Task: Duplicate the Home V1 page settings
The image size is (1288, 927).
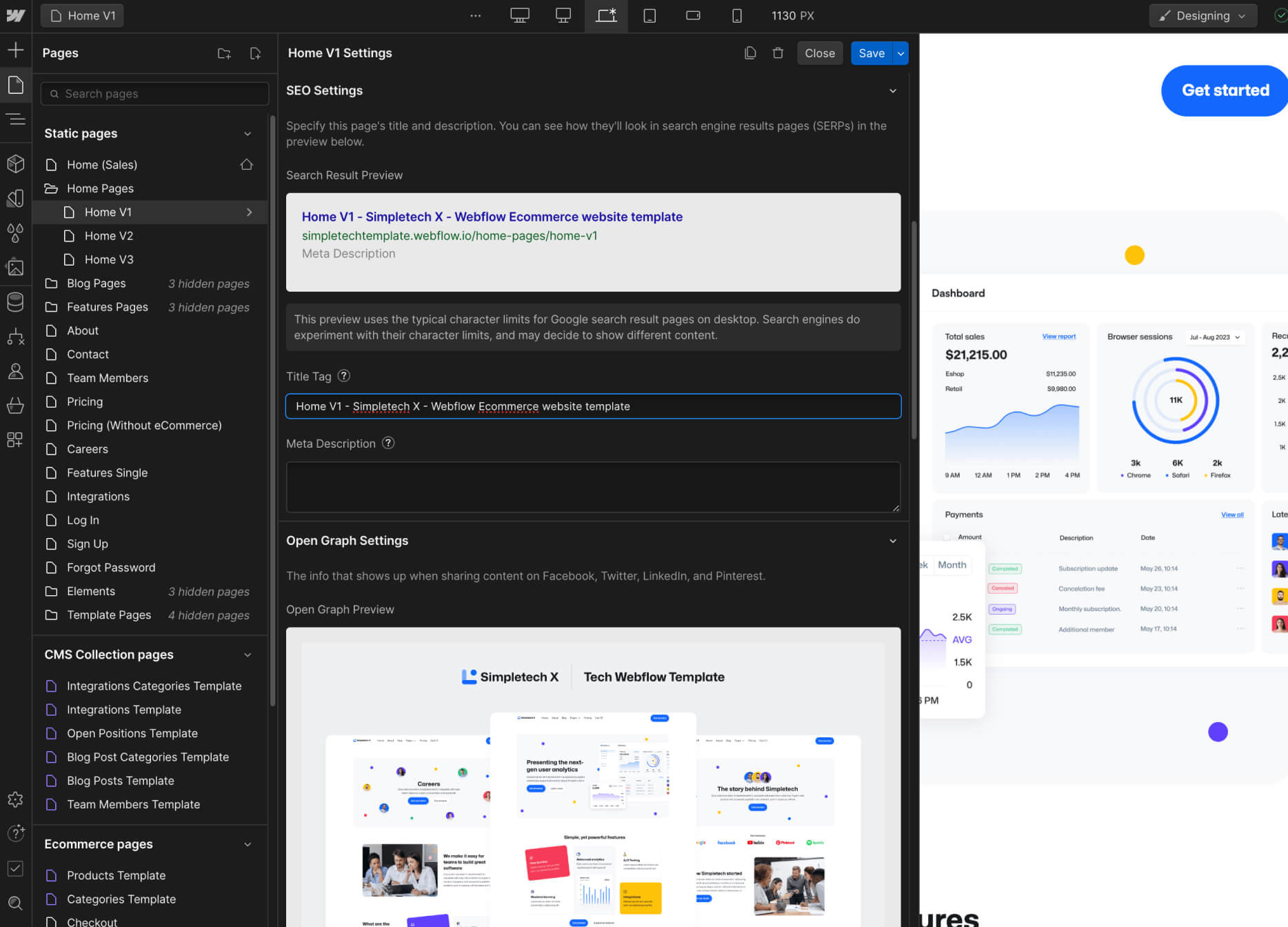Action: [x=750, y=52]
